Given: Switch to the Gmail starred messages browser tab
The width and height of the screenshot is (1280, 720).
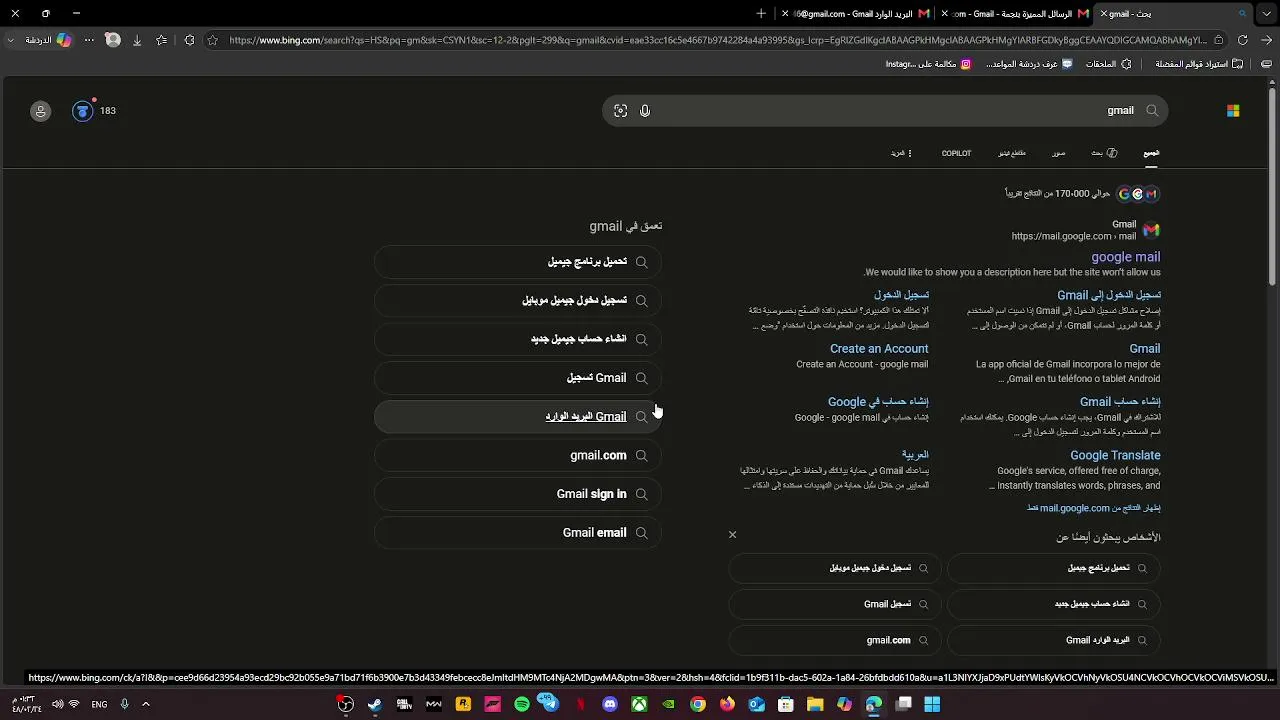Looking at the screenshot, I should (x=1015, y=14).
